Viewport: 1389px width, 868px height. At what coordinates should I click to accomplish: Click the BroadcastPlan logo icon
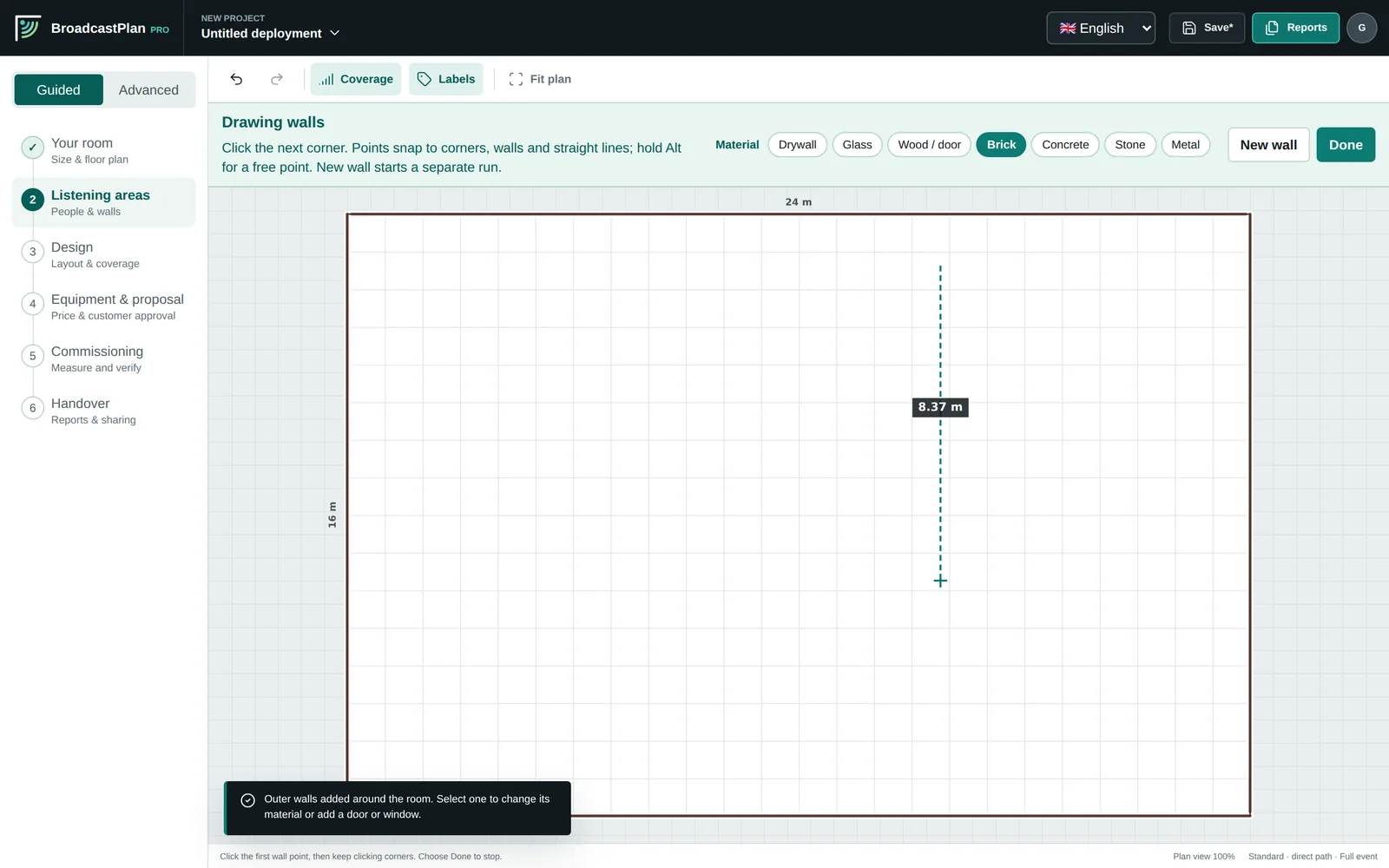[28, 28]
